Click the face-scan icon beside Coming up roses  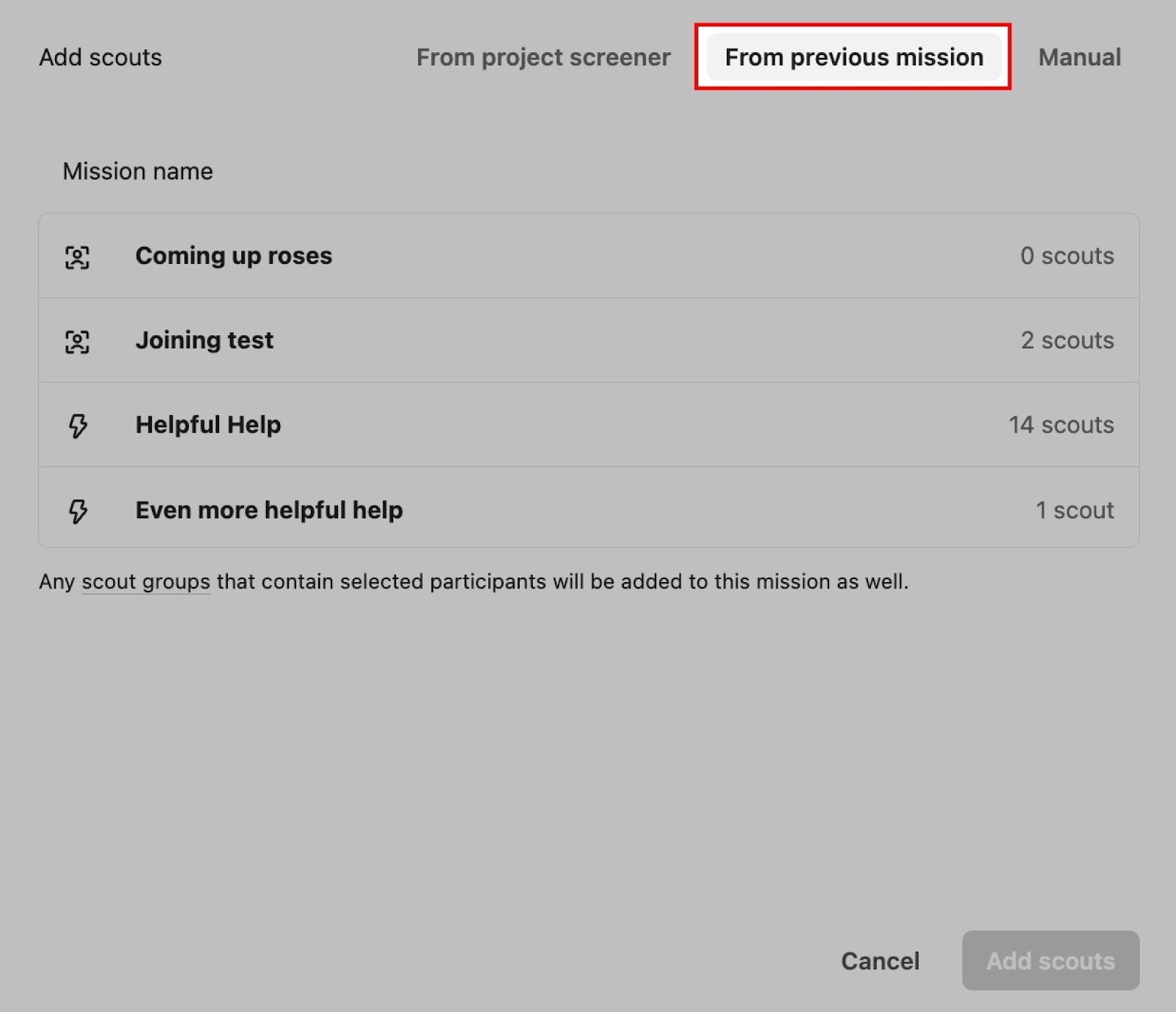(77, 257)
